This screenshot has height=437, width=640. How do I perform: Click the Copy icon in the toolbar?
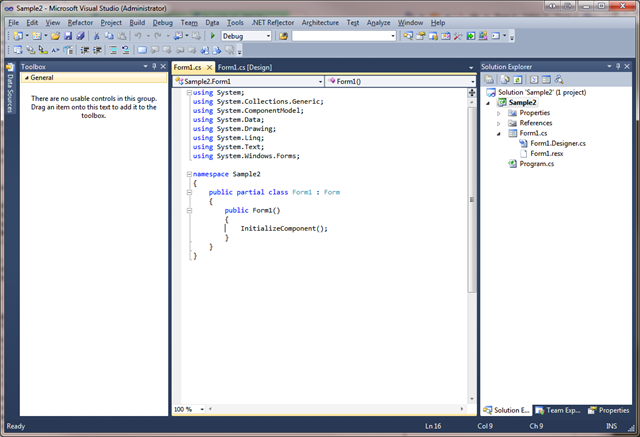[109, 36]
